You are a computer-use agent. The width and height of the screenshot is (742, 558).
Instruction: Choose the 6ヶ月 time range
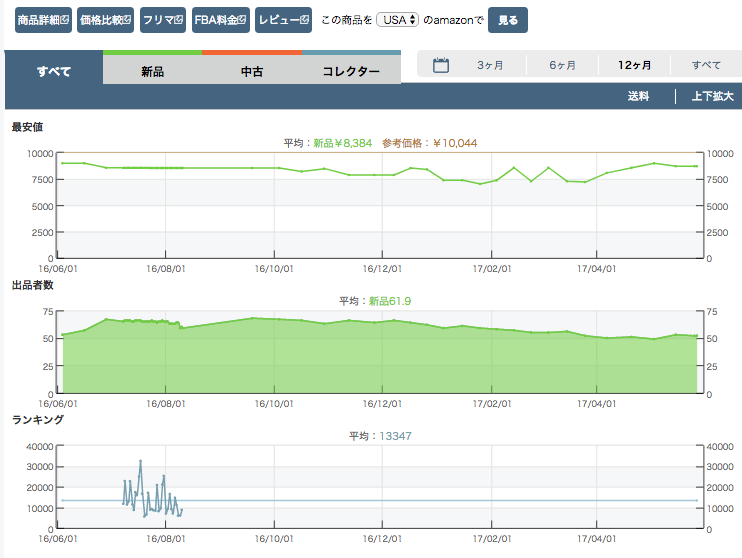point(562,65)
